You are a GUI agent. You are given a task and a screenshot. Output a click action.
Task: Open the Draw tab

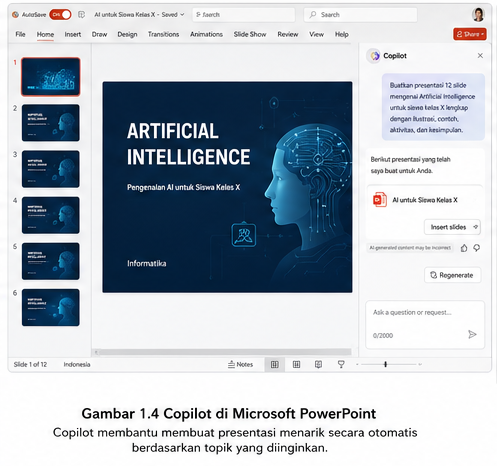(x=99, y=34)
